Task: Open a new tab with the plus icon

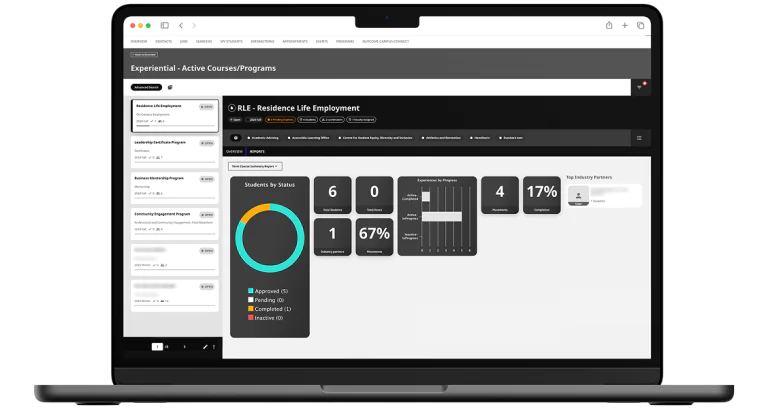Action: (624, 25)
